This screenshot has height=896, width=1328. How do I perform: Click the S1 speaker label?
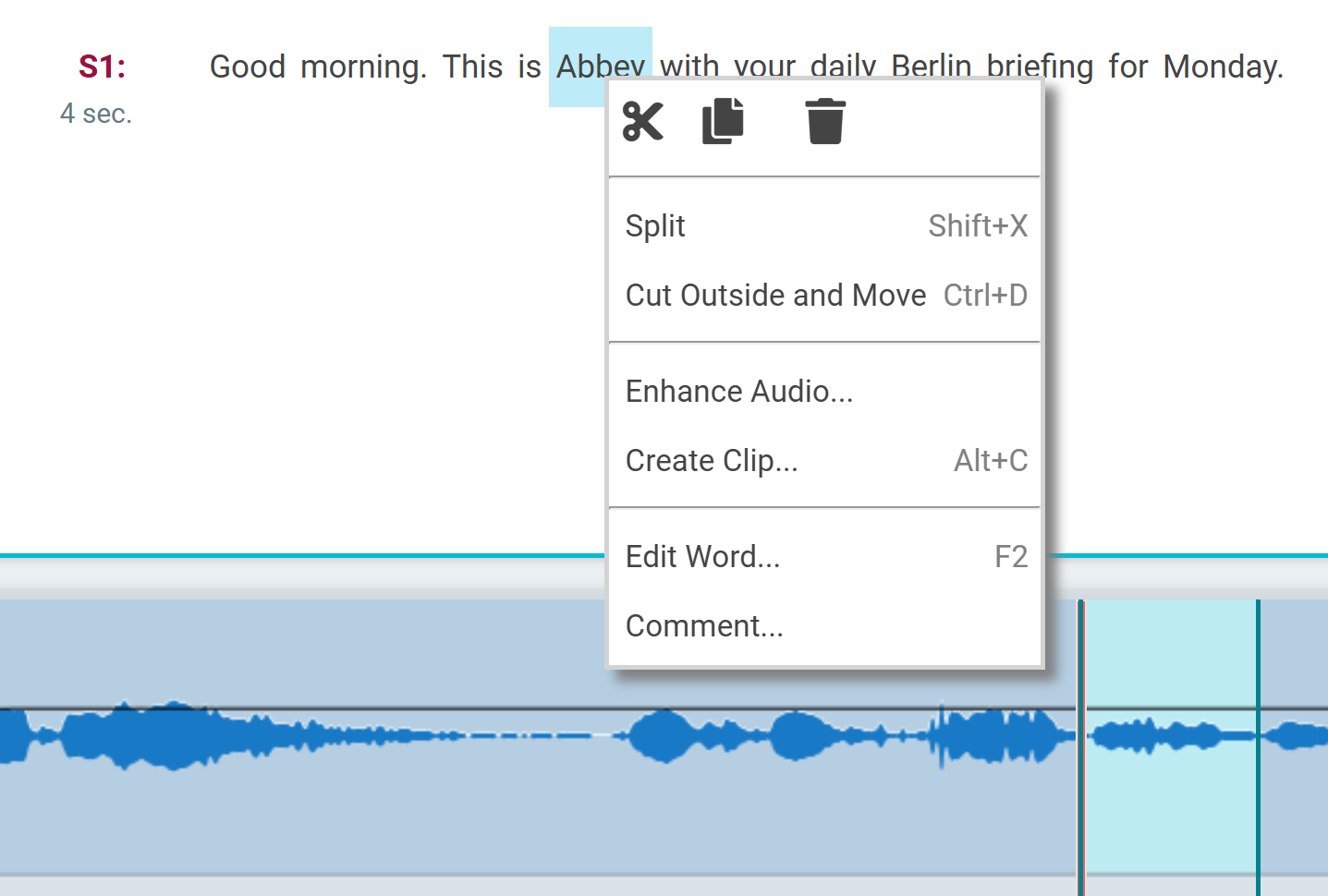102,67
